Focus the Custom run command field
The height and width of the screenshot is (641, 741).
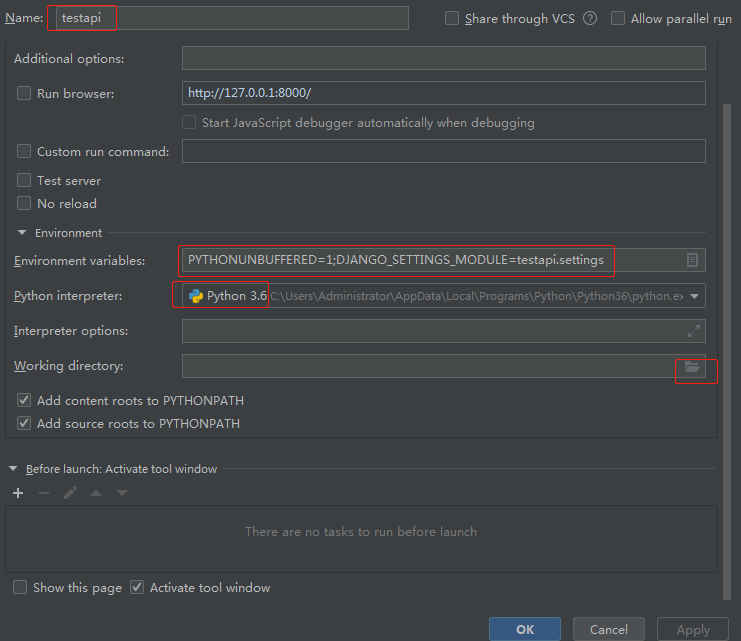[x=444, y=151]
